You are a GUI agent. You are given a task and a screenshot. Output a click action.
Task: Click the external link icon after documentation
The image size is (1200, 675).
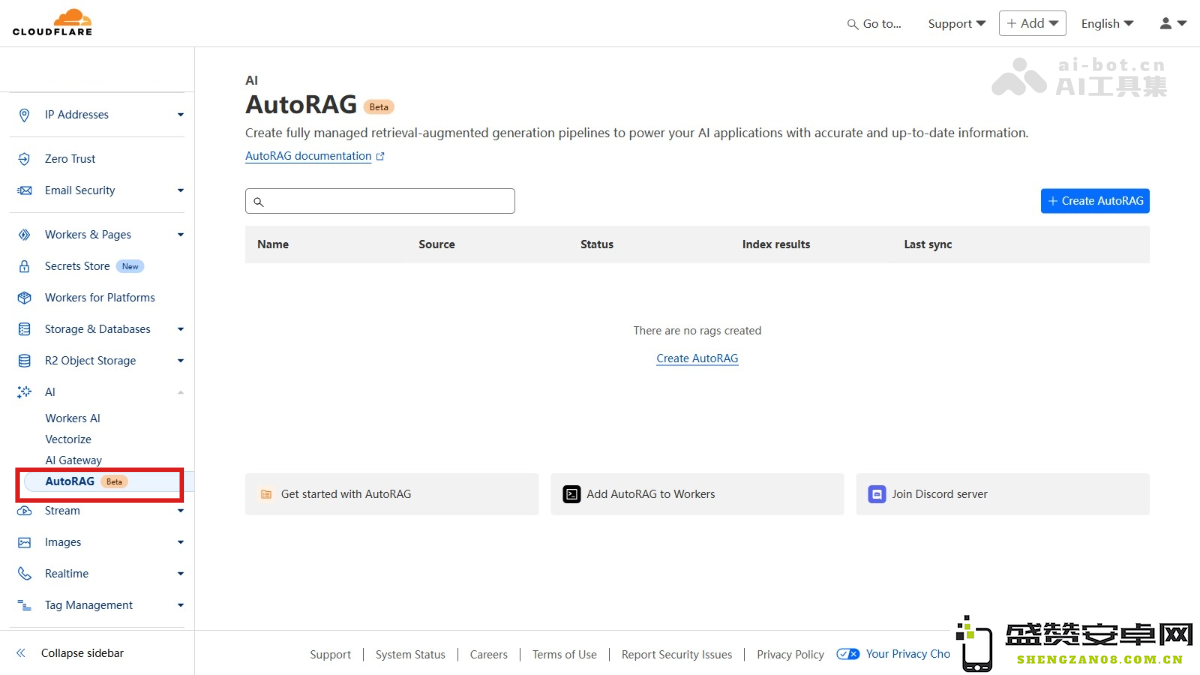tap(380, 157)
